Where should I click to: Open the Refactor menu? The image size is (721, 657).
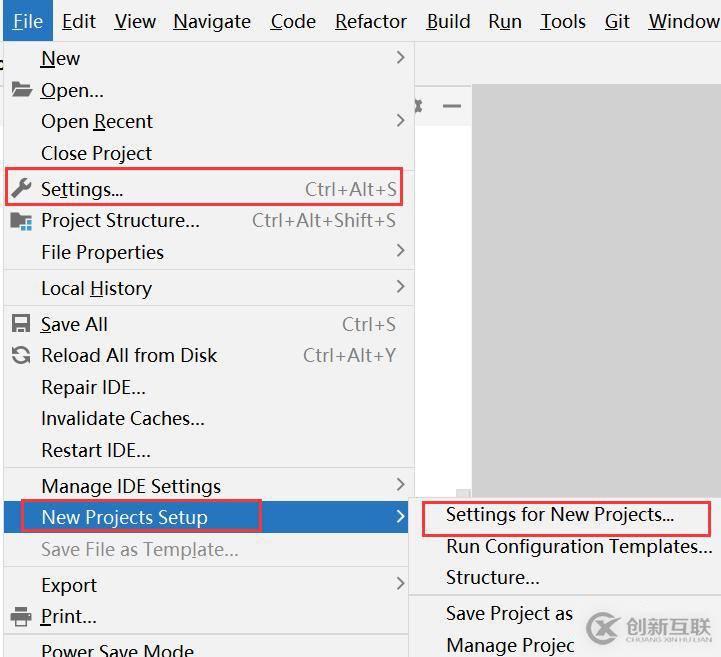pyautogui.click(x=371, y=21)
